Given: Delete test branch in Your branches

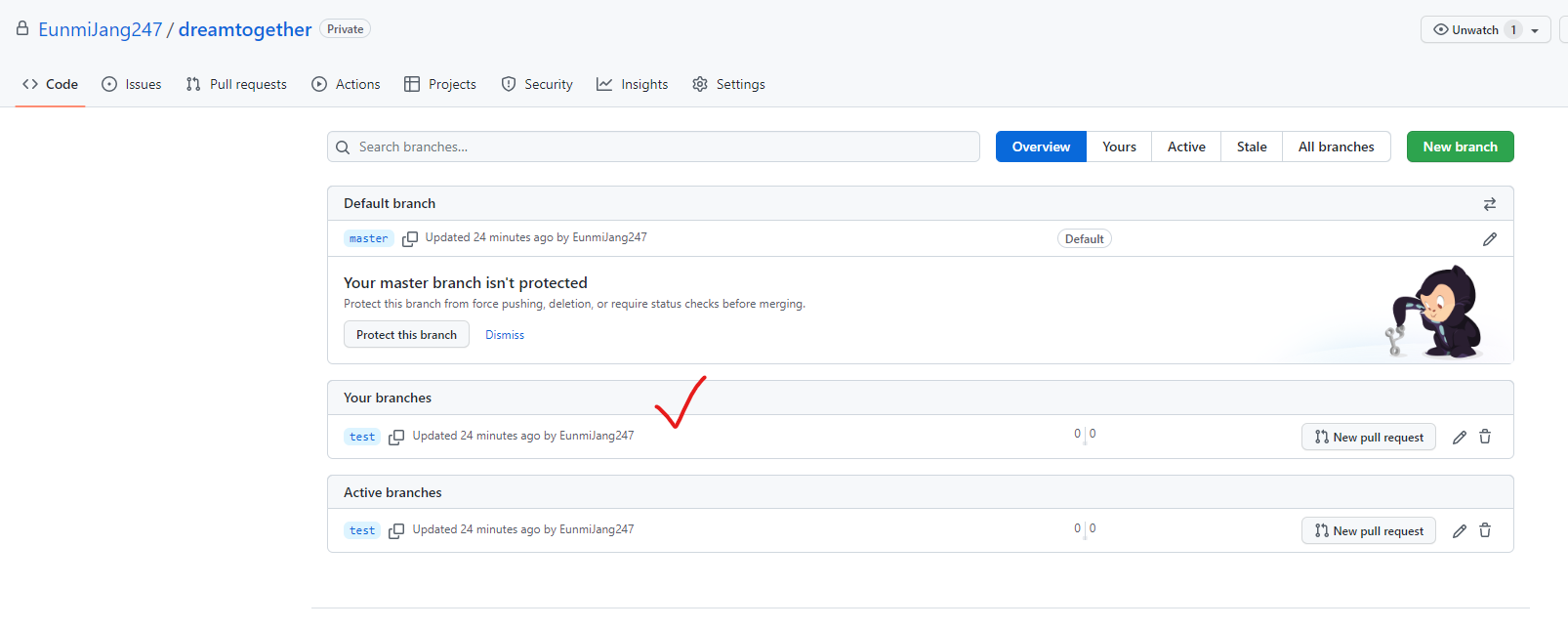Looking at the screenshot, I should (1485, 437).
